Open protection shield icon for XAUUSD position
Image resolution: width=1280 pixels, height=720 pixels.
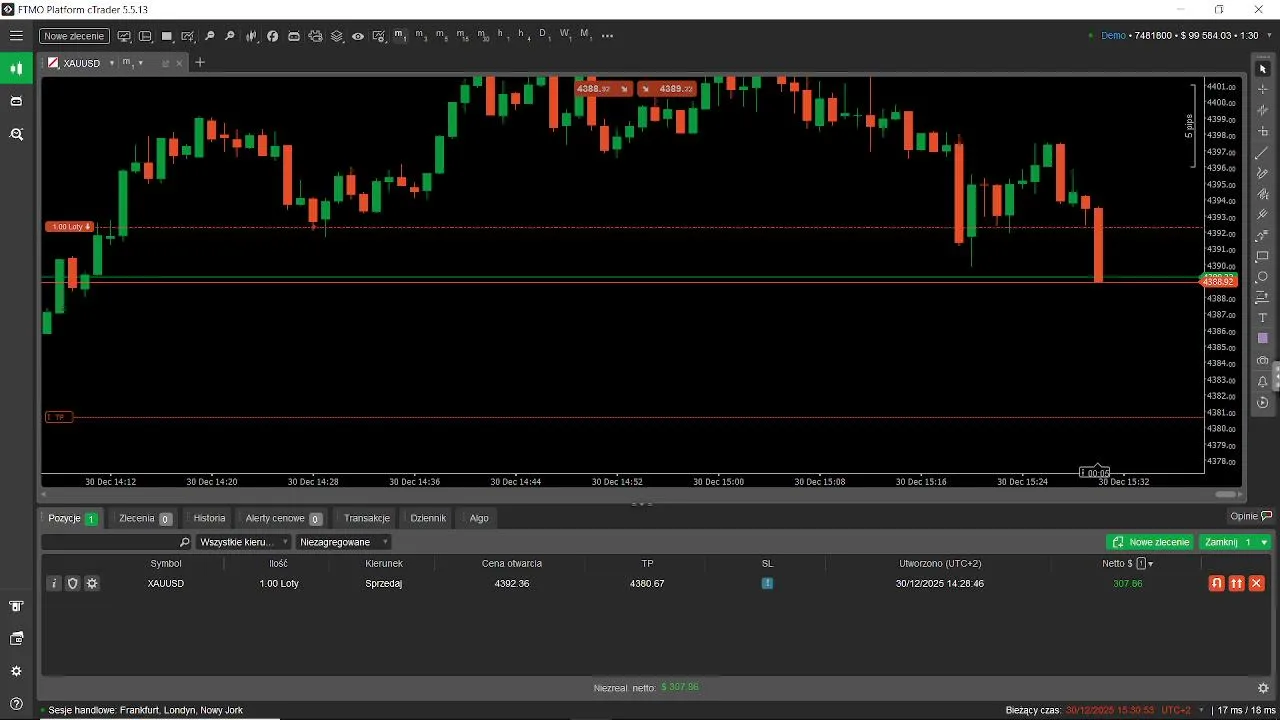73,583
